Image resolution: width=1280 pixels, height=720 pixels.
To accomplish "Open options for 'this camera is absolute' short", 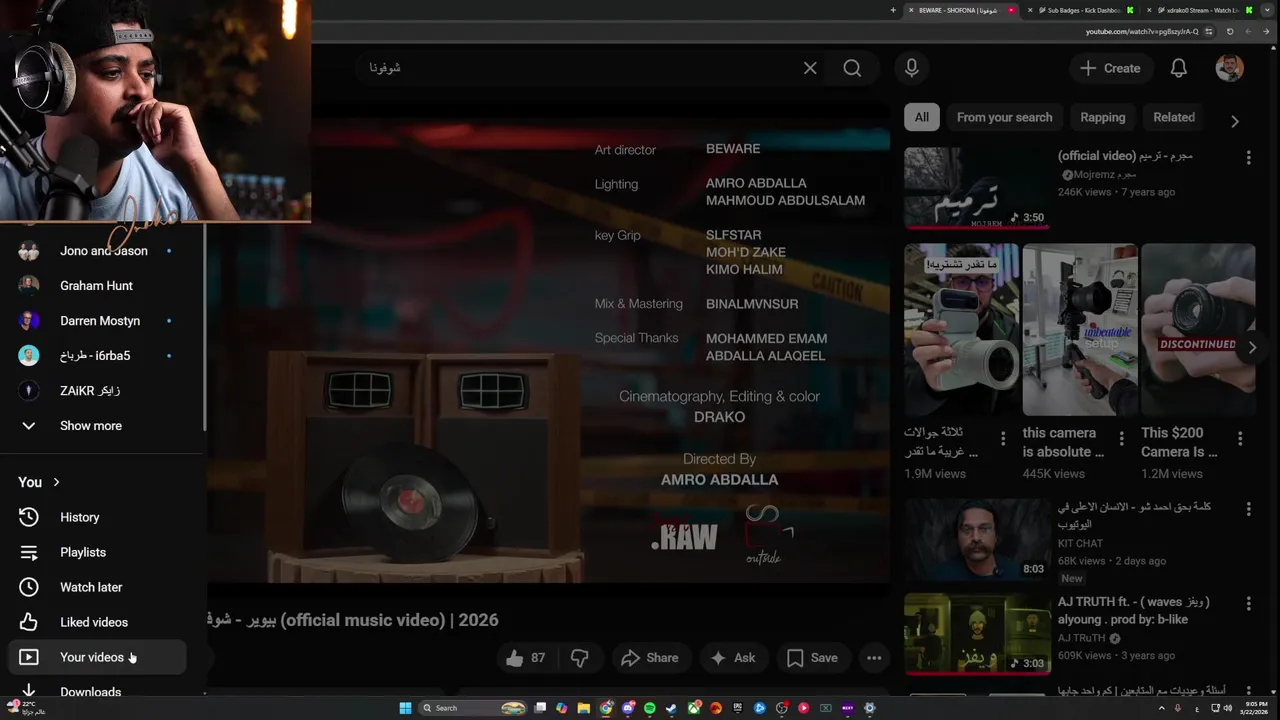I will pos(1121,439).
